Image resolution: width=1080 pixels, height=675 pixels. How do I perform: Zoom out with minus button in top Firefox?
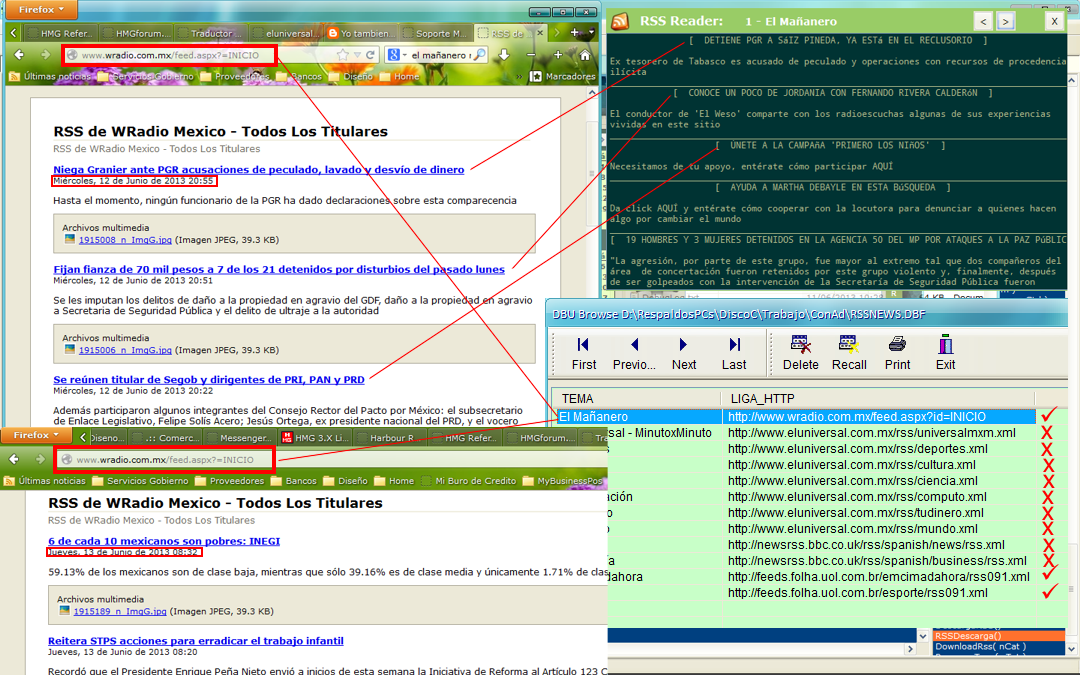(x=530, y=54)
